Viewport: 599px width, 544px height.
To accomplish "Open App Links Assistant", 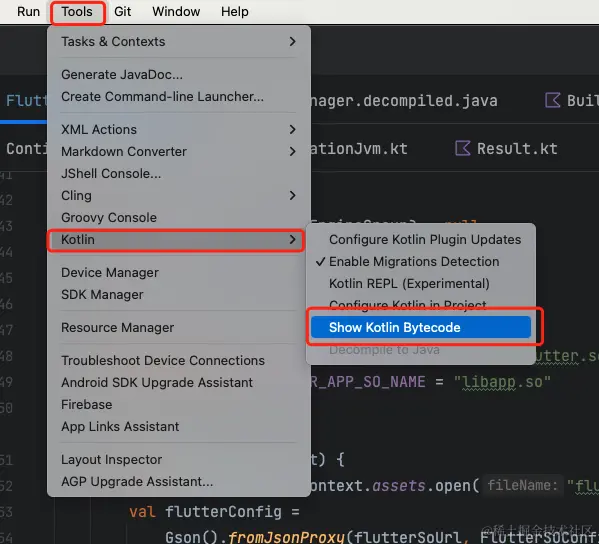I will [x=179, y=426].
